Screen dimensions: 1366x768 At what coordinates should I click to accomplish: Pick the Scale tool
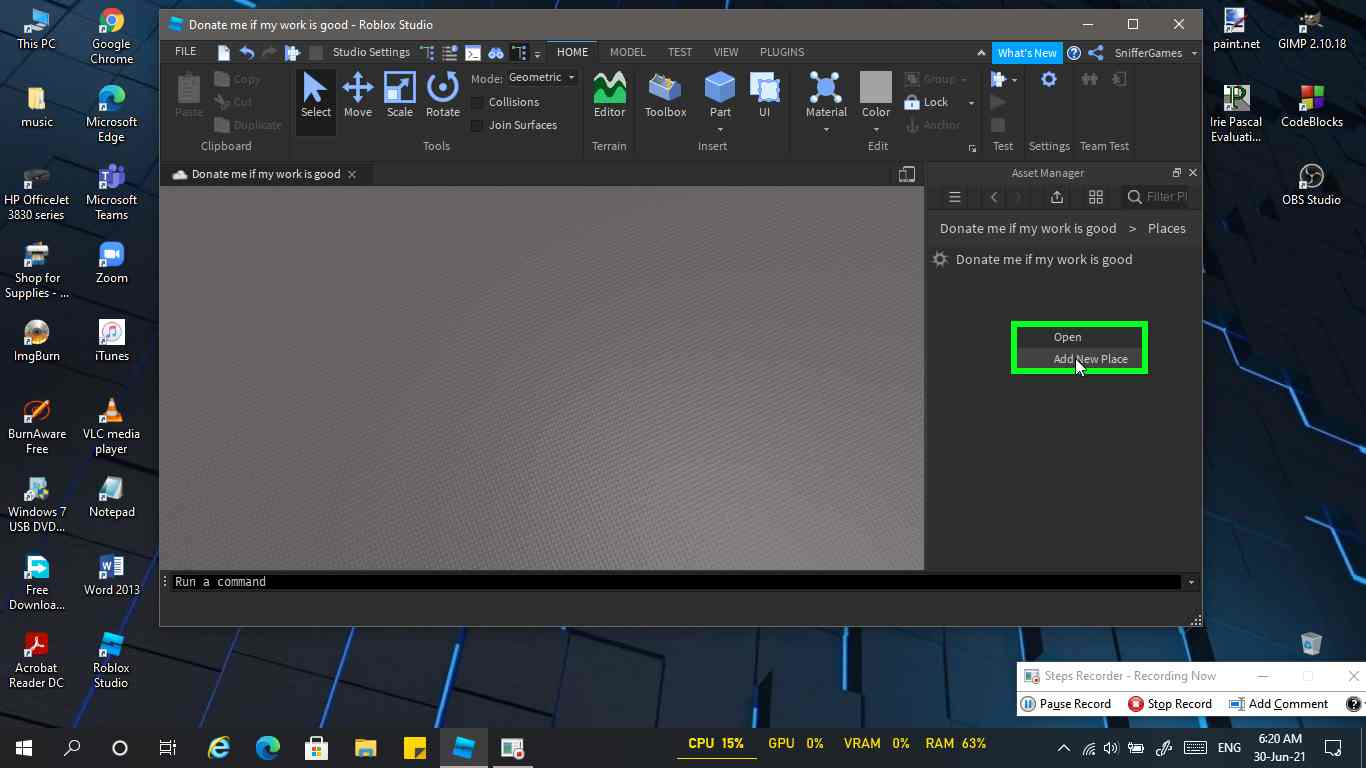(400, 95)
